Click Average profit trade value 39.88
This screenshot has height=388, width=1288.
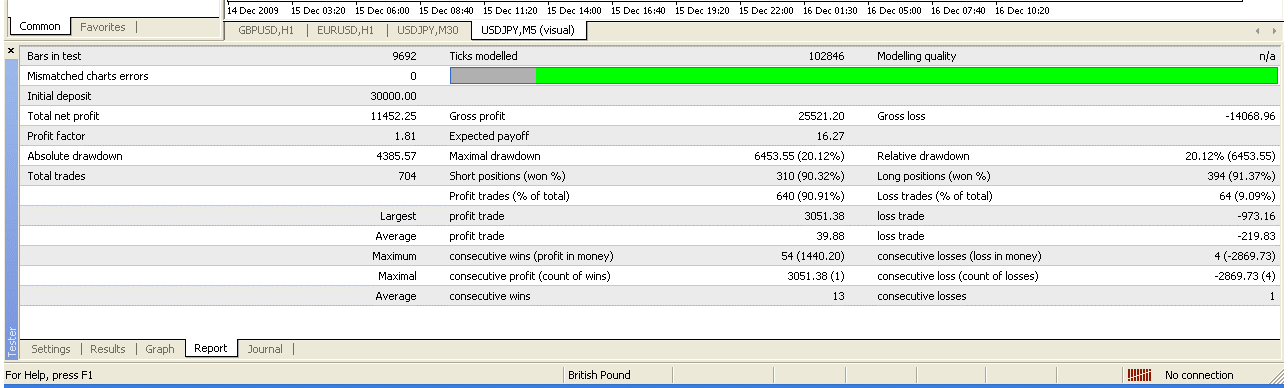[830, 236]
